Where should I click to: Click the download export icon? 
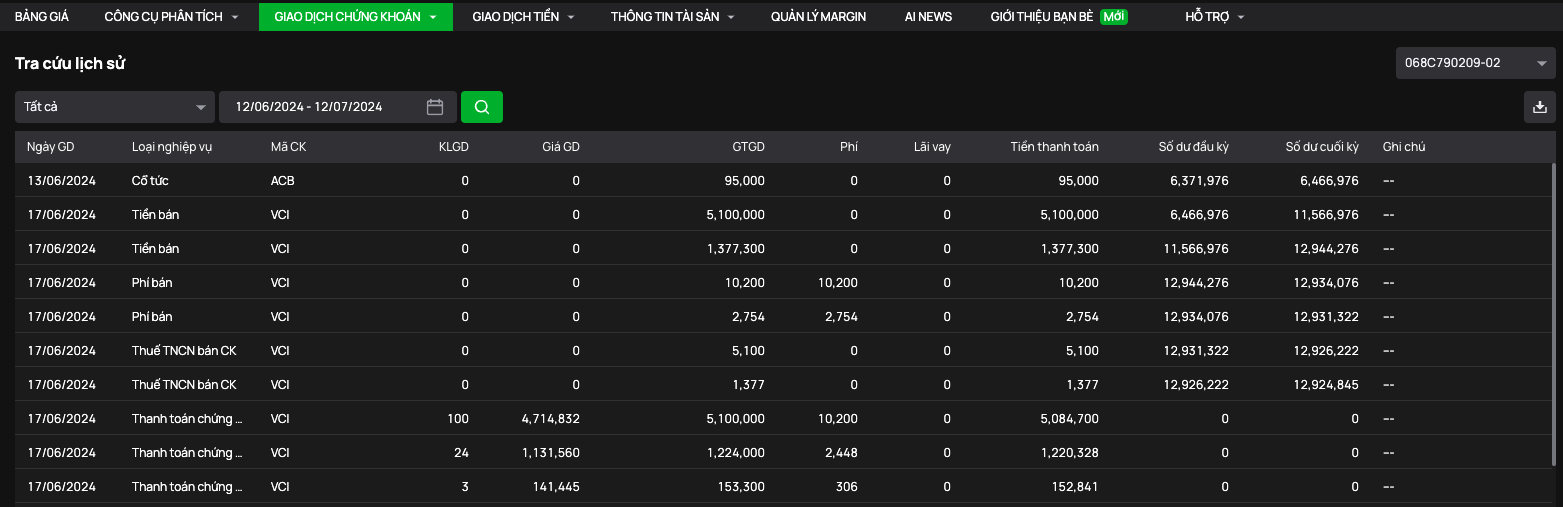click(1540, 107)
